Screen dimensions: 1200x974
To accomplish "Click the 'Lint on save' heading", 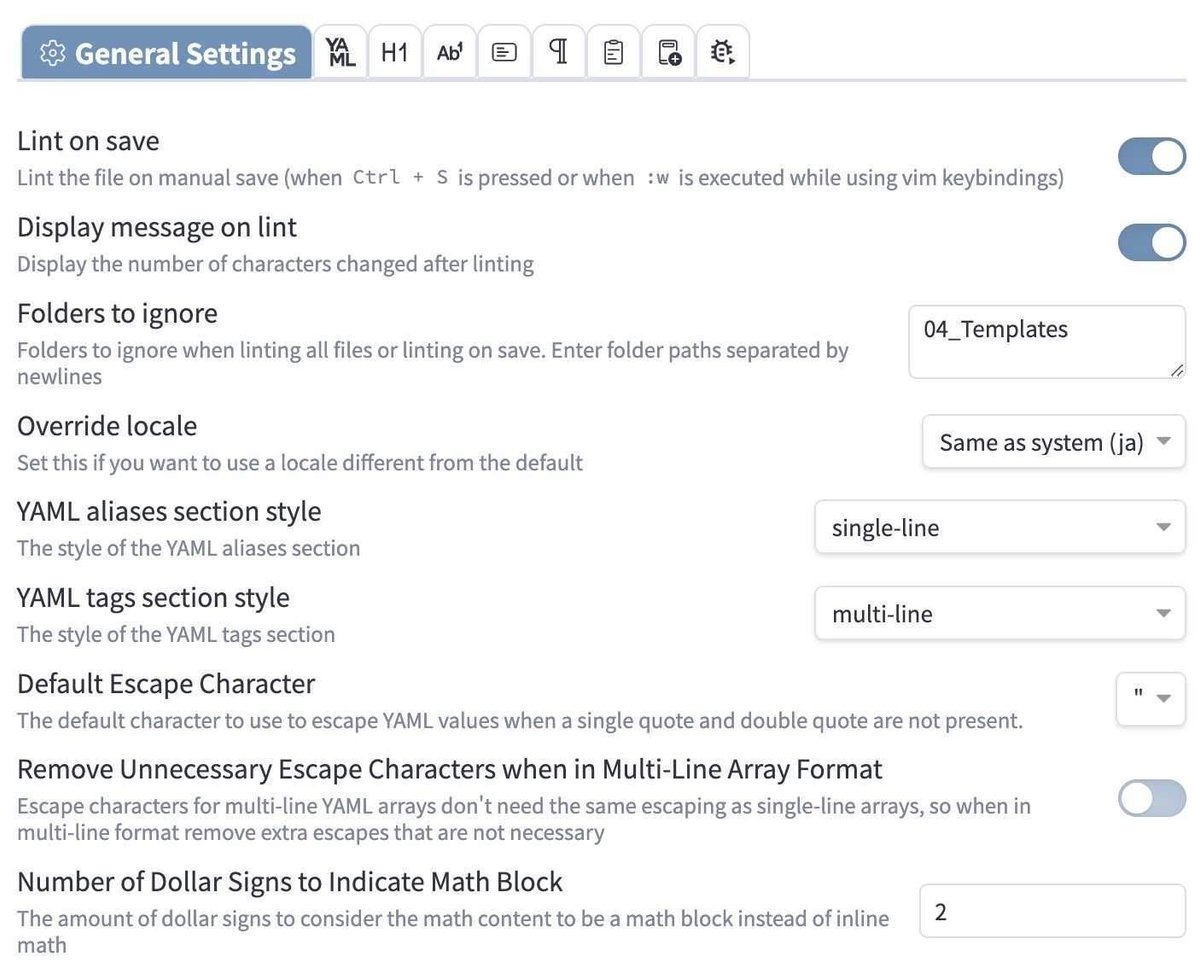I will (x=88, y=141).
